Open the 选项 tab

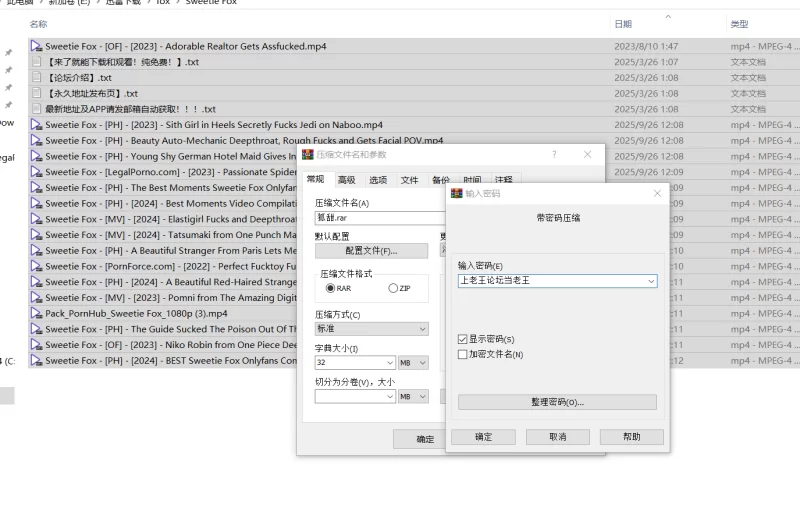(x=378, y=180)
